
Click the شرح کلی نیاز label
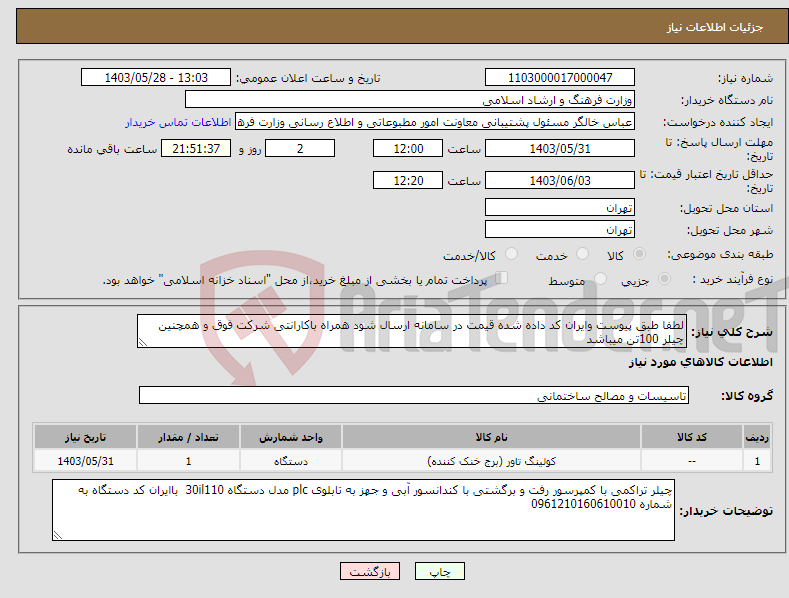coord(732,332)
